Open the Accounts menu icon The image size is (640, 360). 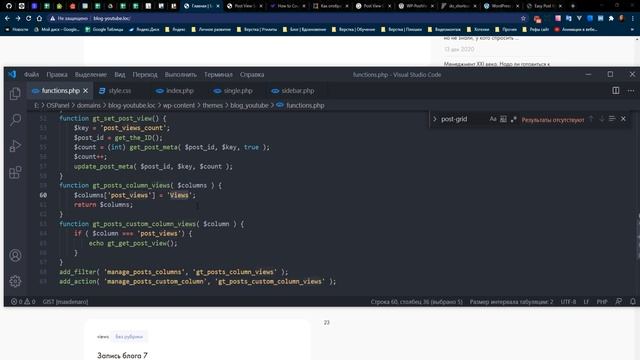(x=15, y=256)
